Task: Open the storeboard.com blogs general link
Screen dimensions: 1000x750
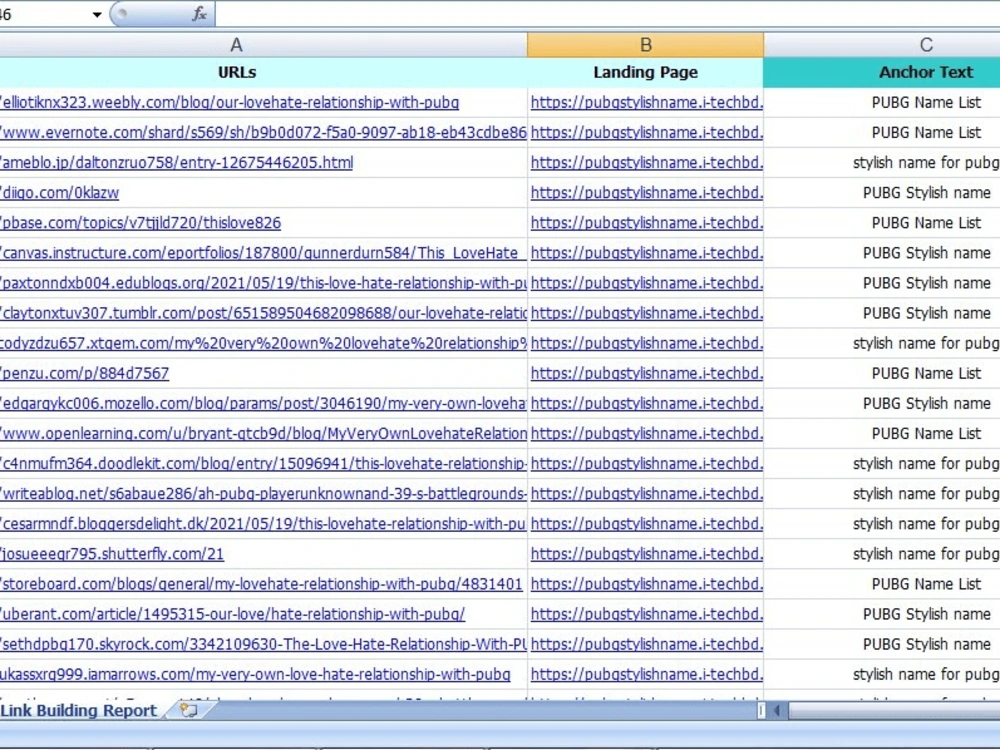Action: [261, 584]
